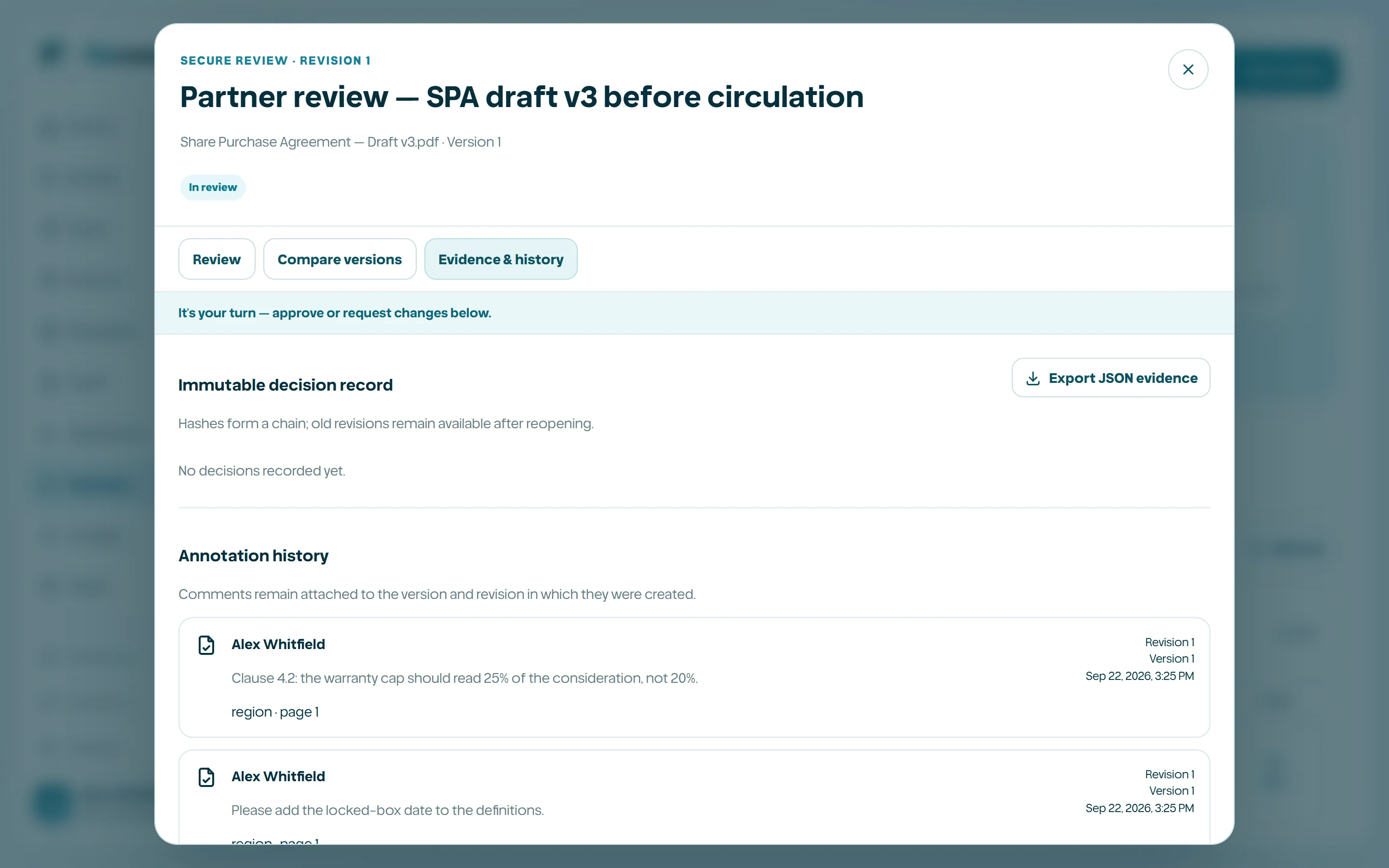1389x868 pixels.
Task: Click document icon on locked-box date comment
Action: click(x=206, y=777)
